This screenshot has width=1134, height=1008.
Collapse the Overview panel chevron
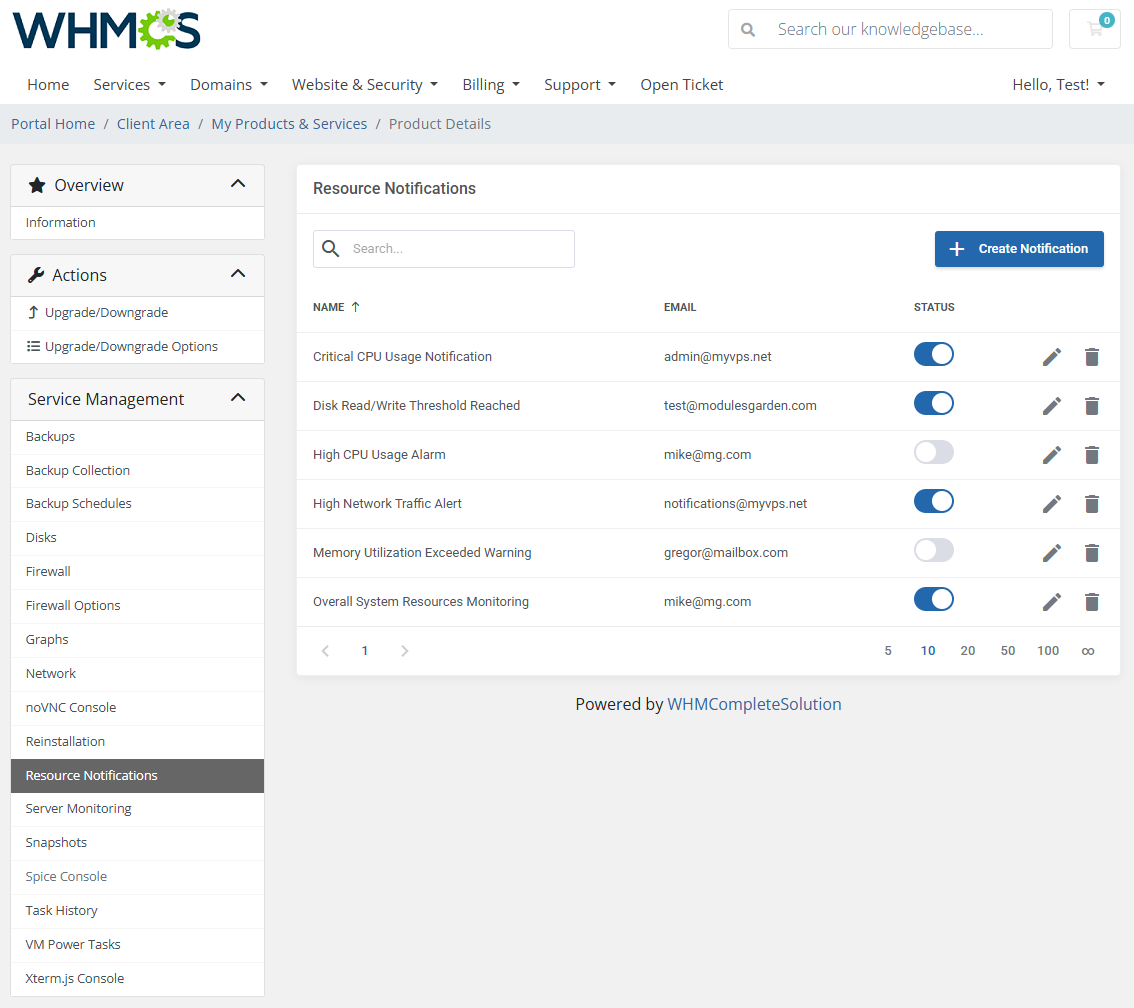pos(238,184)
